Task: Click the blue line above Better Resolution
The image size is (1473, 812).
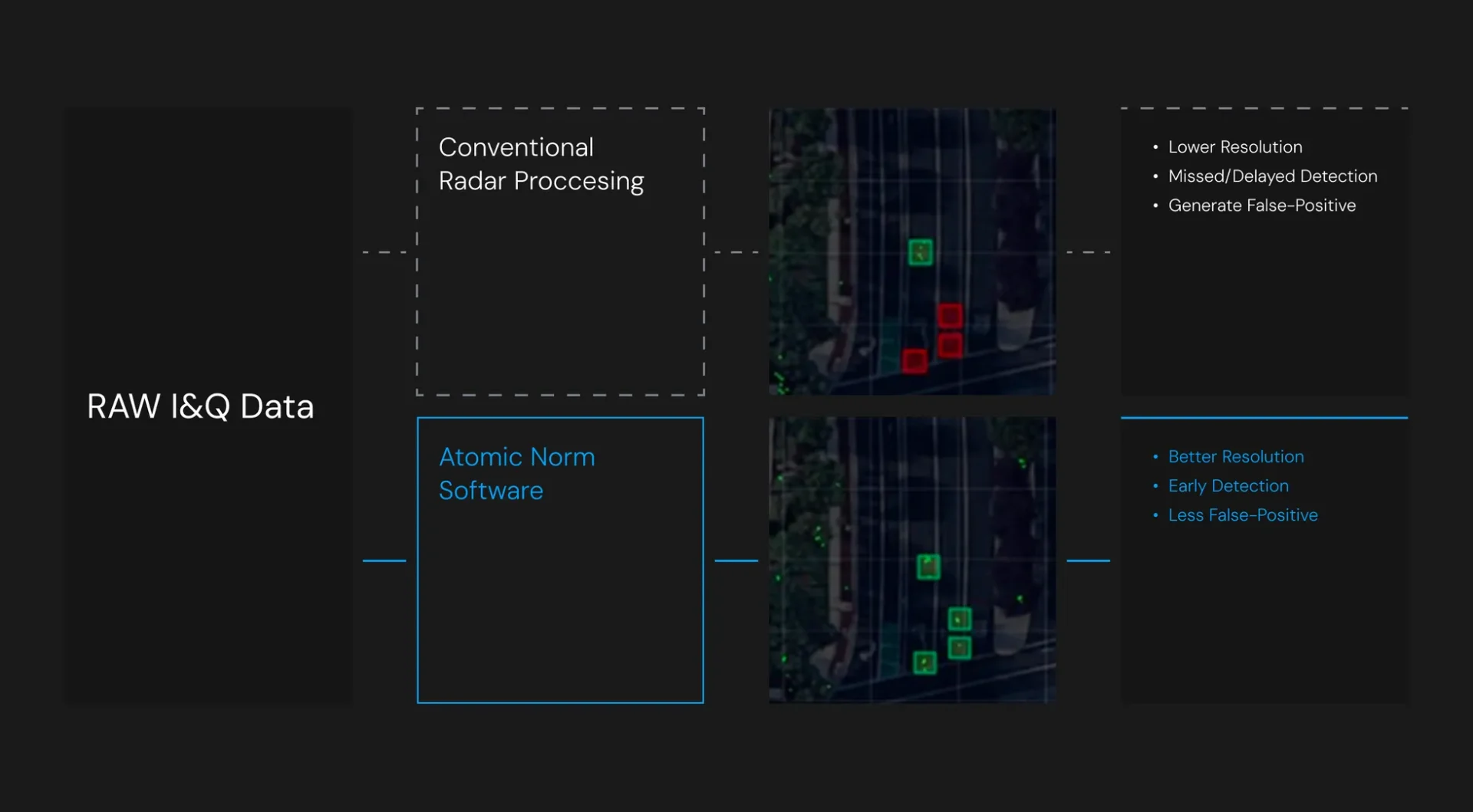Action: point(1264,418)
